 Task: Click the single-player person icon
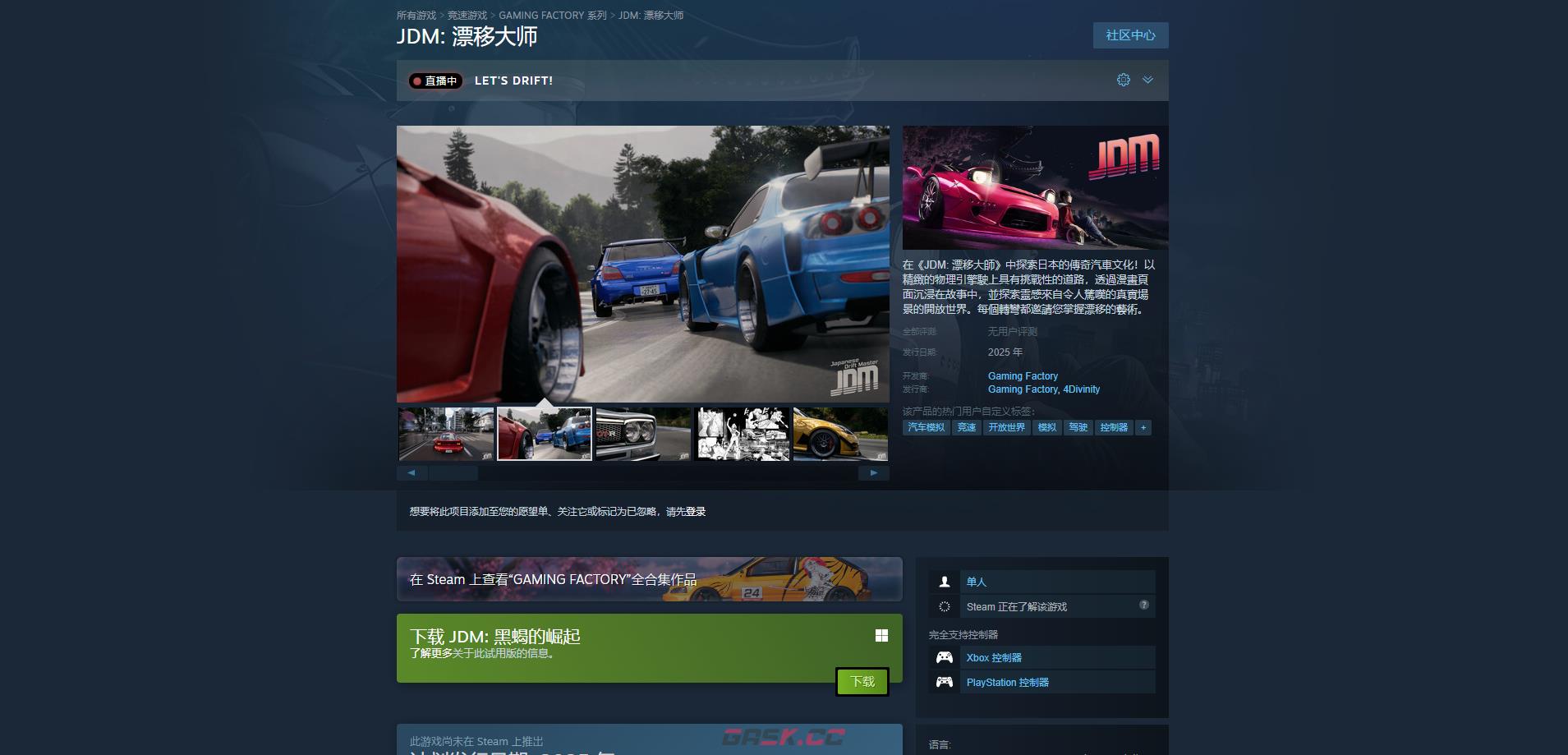[945, 582]
